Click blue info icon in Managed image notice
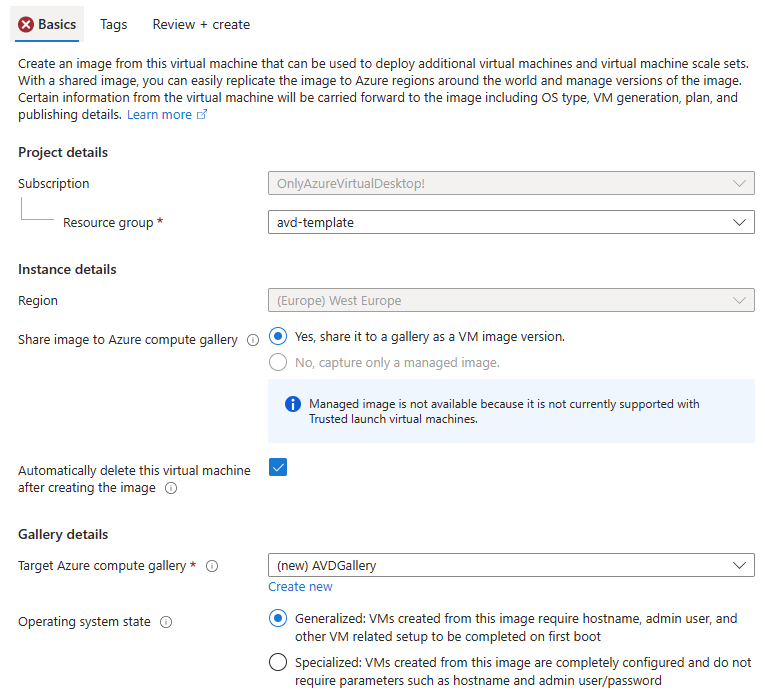 click(293, 404)
